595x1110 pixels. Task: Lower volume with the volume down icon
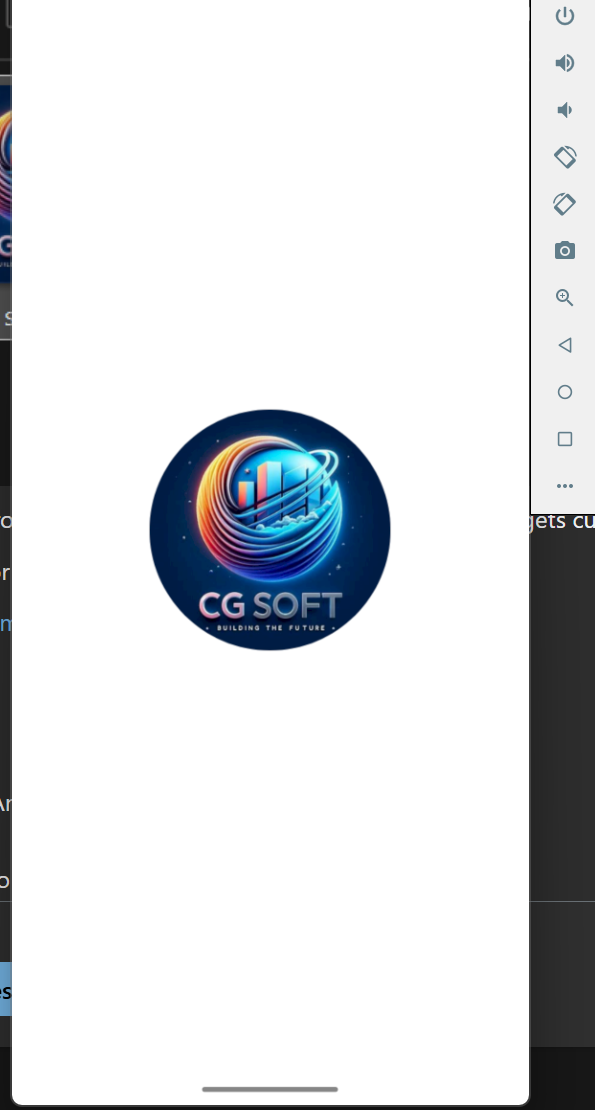(x=565, y=110)
